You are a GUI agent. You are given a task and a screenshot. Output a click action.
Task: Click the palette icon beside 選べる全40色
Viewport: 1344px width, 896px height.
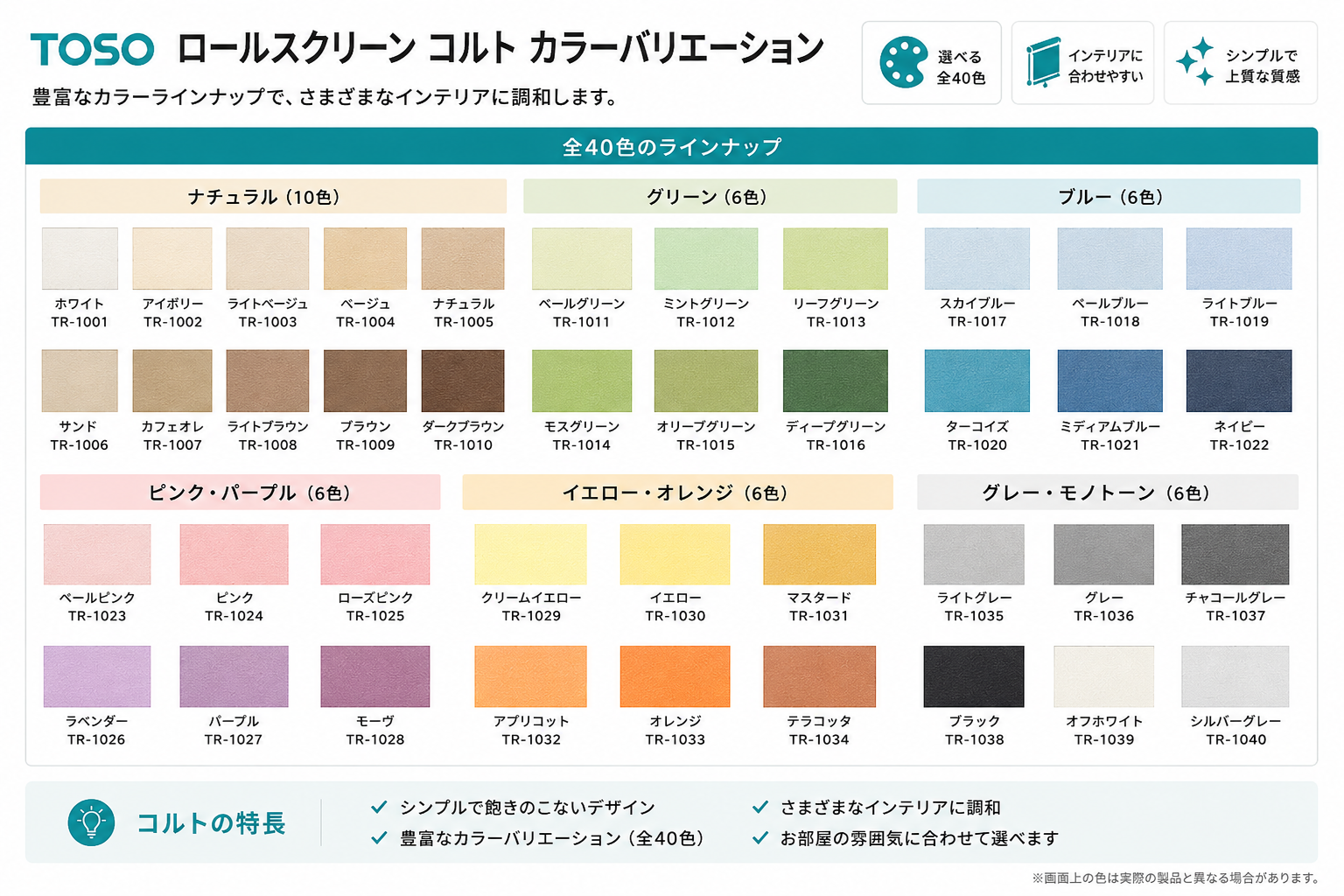click(x=903, y=62)
